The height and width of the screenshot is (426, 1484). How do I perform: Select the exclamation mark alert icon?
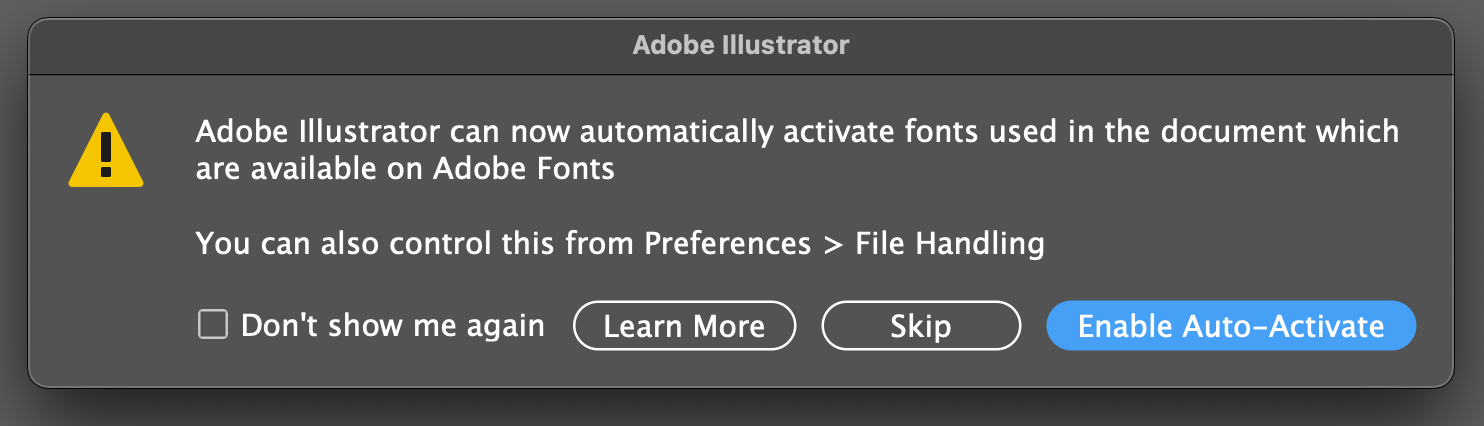click(x=106, y=150)
